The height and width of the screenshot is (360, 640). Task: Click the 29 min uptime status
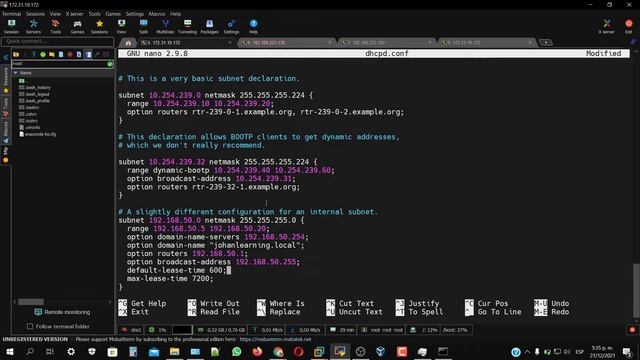pos(342,330)
